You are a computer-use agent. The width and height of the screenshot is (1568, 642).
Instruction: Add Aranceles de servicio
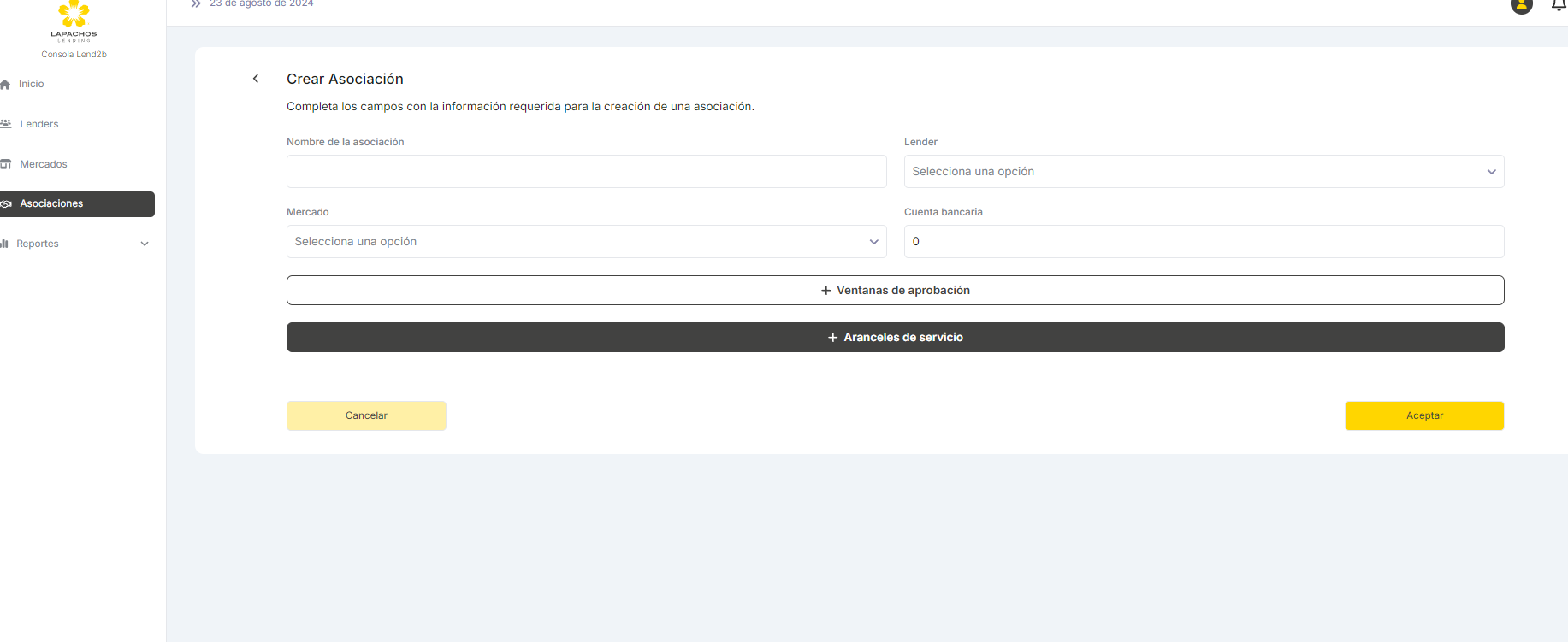point(895,338)
